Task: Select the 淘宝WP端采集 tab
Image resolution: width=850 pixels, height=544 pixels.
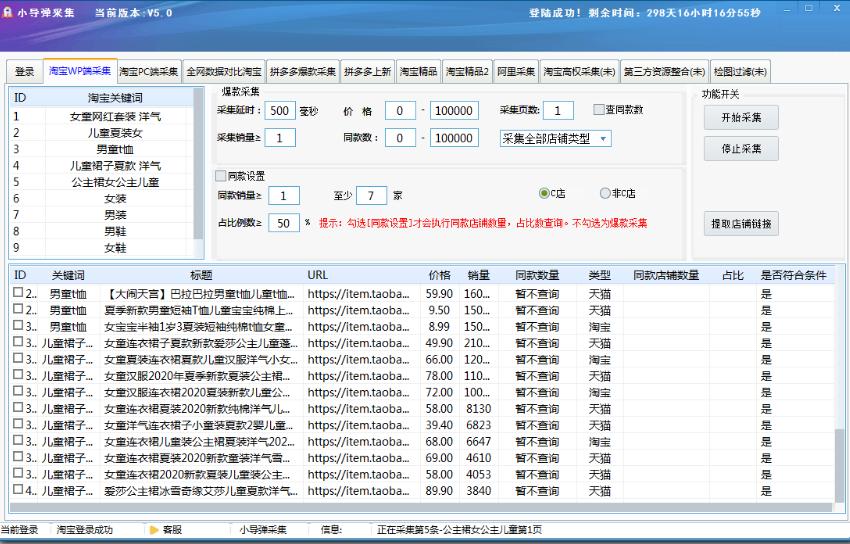Action: [x=80, y=70]
